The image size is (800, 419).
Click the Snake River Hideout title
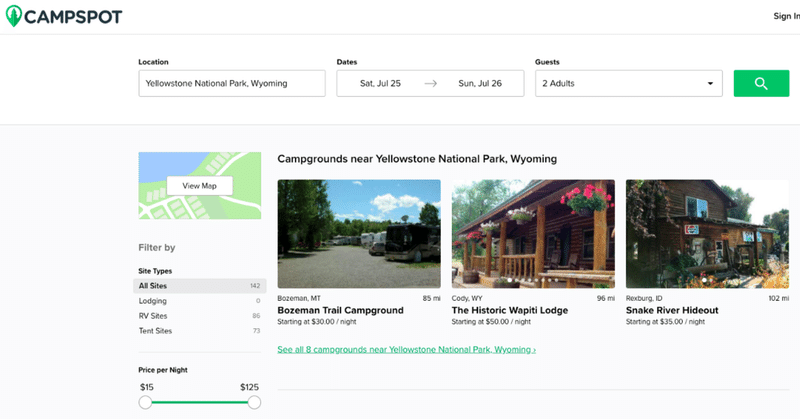tap(672, 310)
